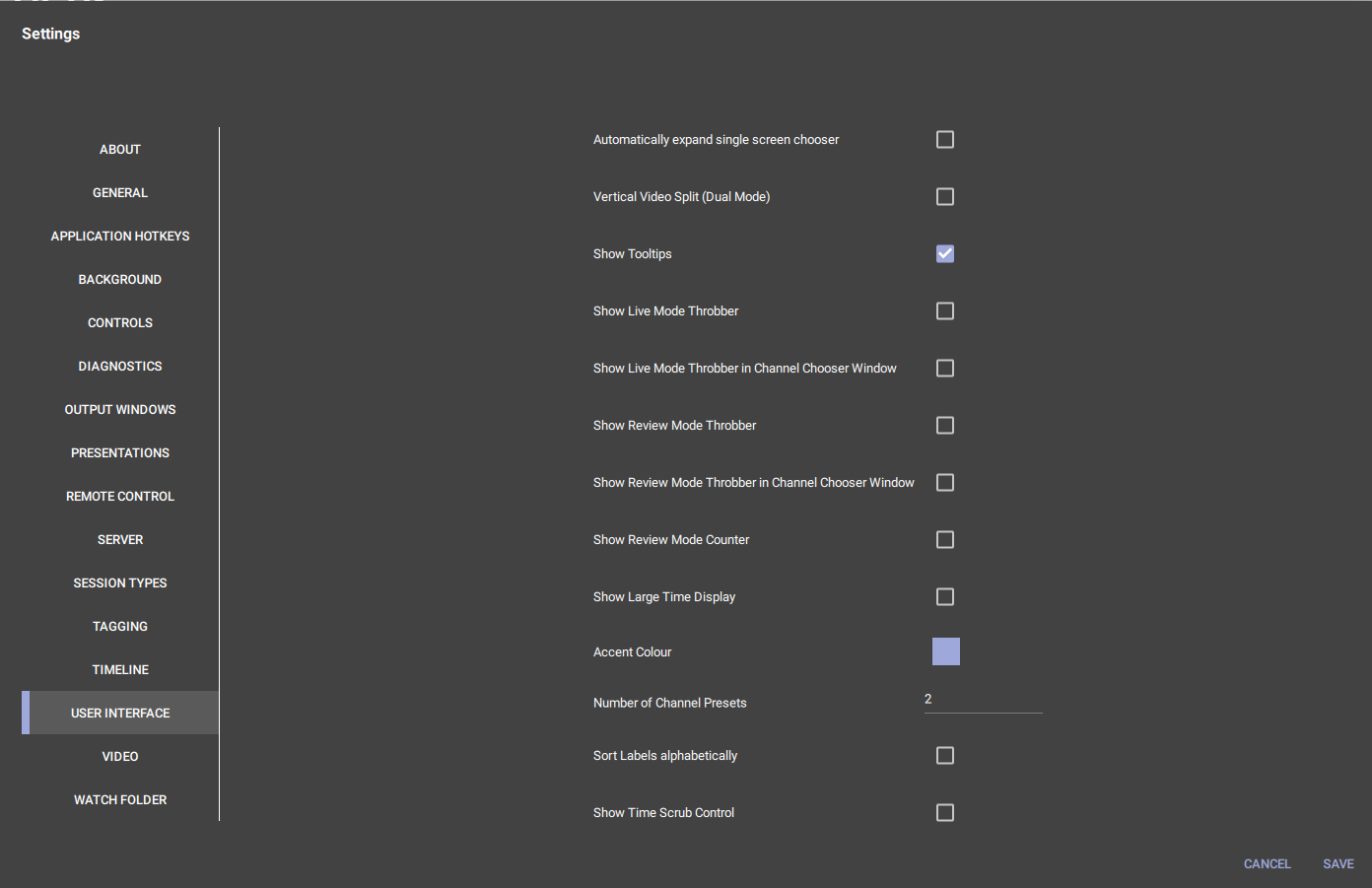This screenshot has width=1372, height=888.
Task: Open Application Hotkeys settings
Action: pos(120,237)
